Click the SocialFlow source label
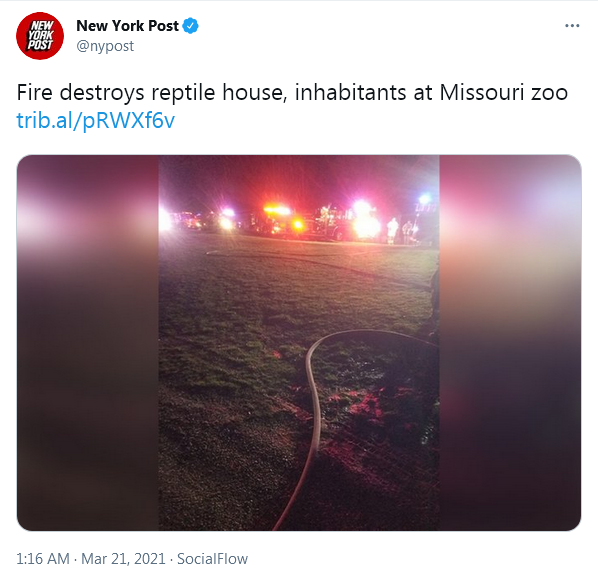 tap(212, 559)
